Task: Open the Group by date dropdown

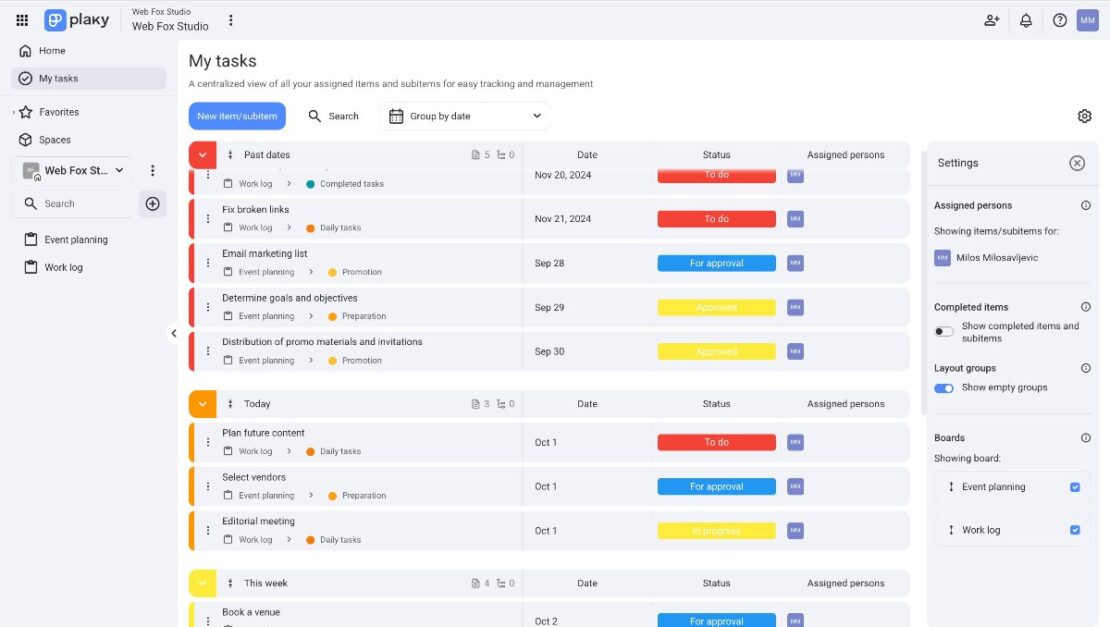Action: pos(464,115)
